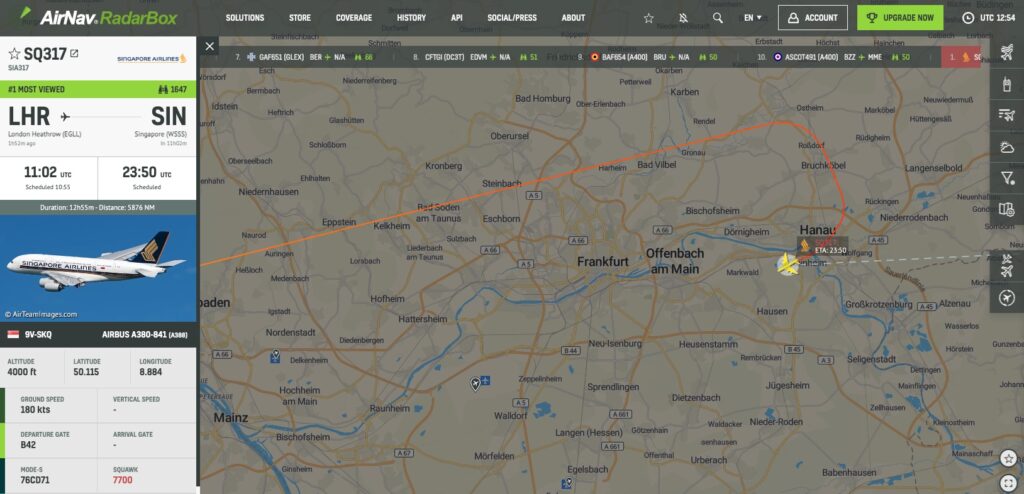This screenshot has height=494, width=1024.
Task: Select the yellow SQ317 aircraft on map
Action: (788, 265)
